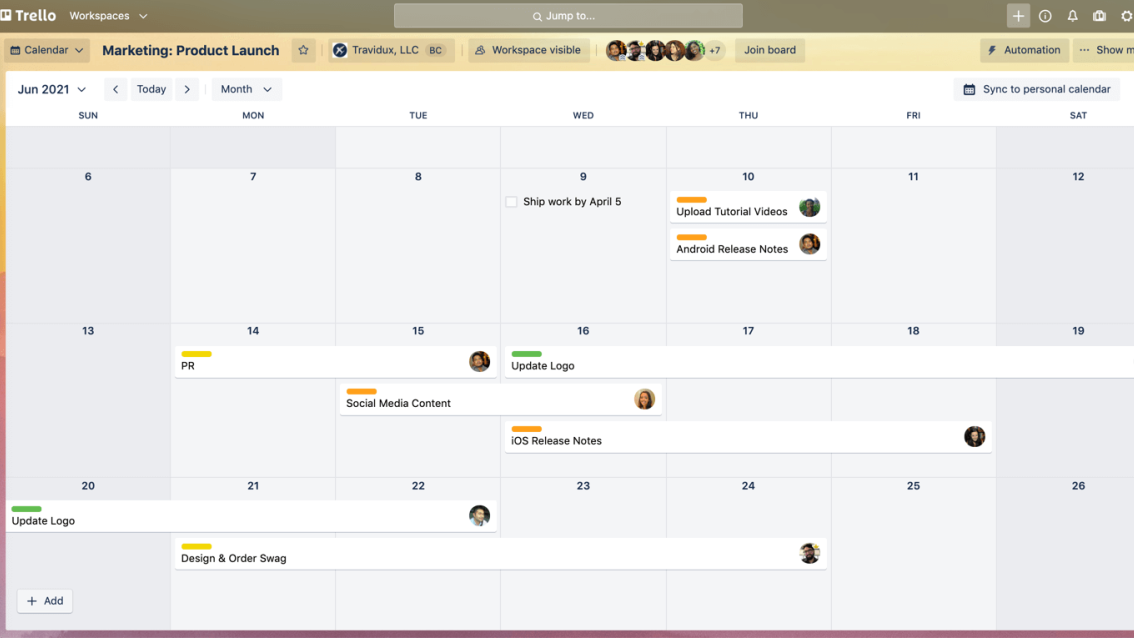Click the avatar on Android Release Notes card

[809, 244]
